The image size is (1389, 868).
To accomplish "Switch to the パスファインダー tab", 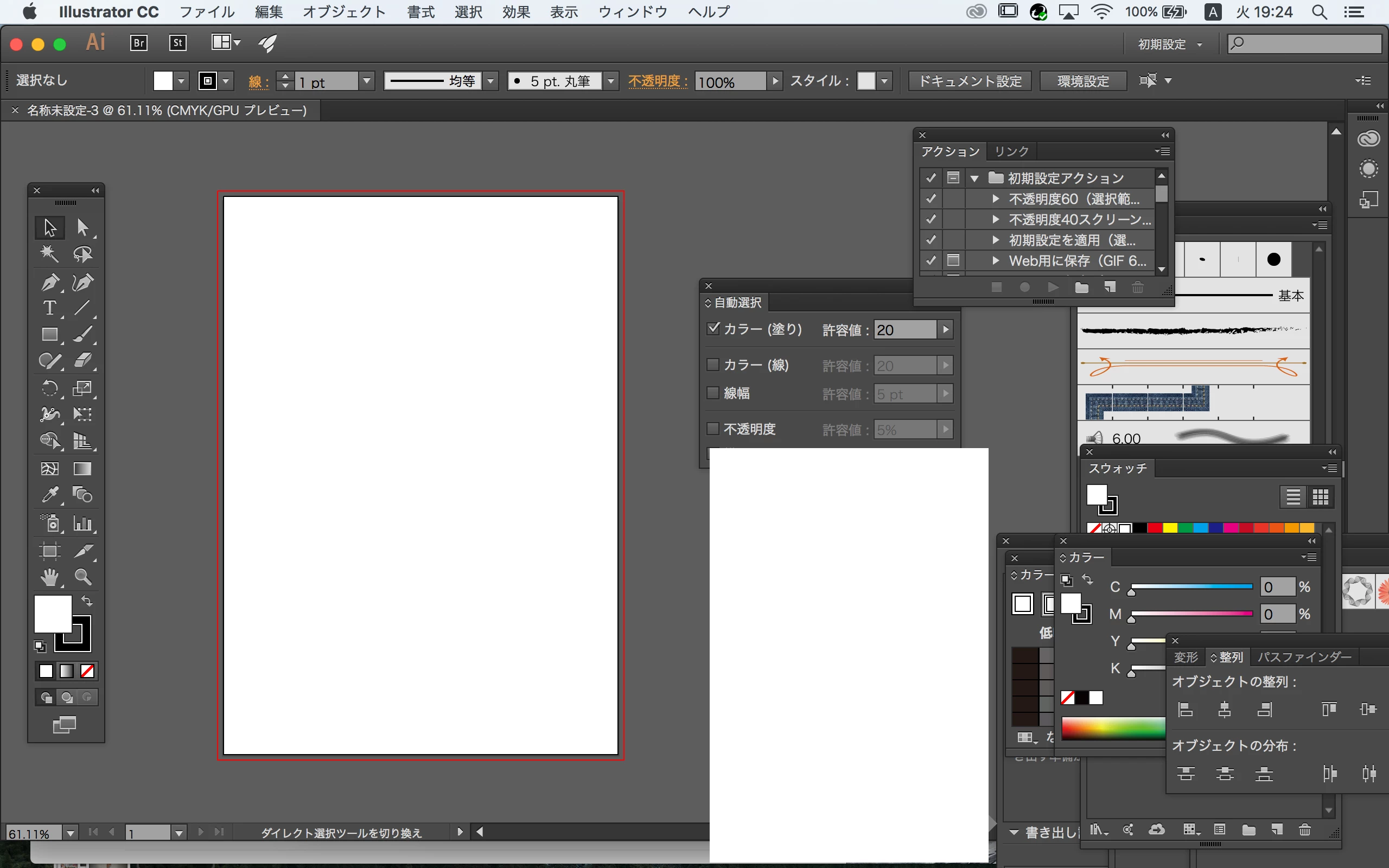I will pyautogui.click(x=1304, y=657).
